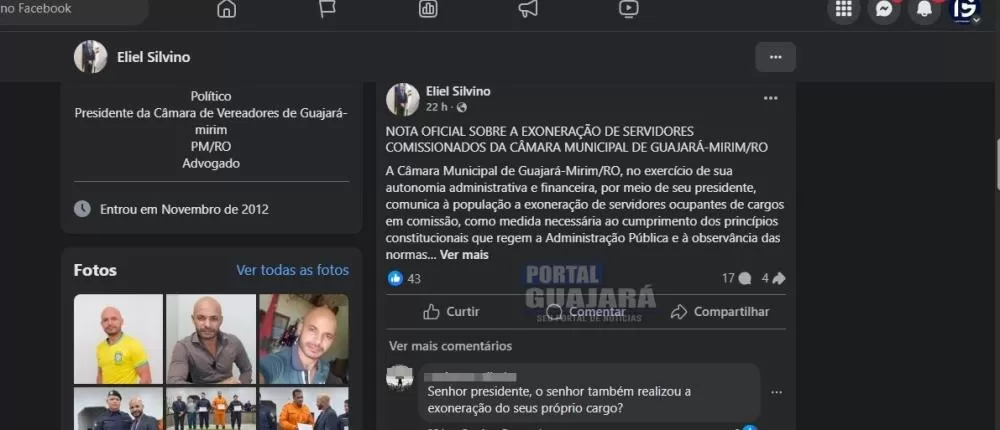1000x430 pixels.
Task: Open Ver todas as fotos link
Action: [293, 270]
